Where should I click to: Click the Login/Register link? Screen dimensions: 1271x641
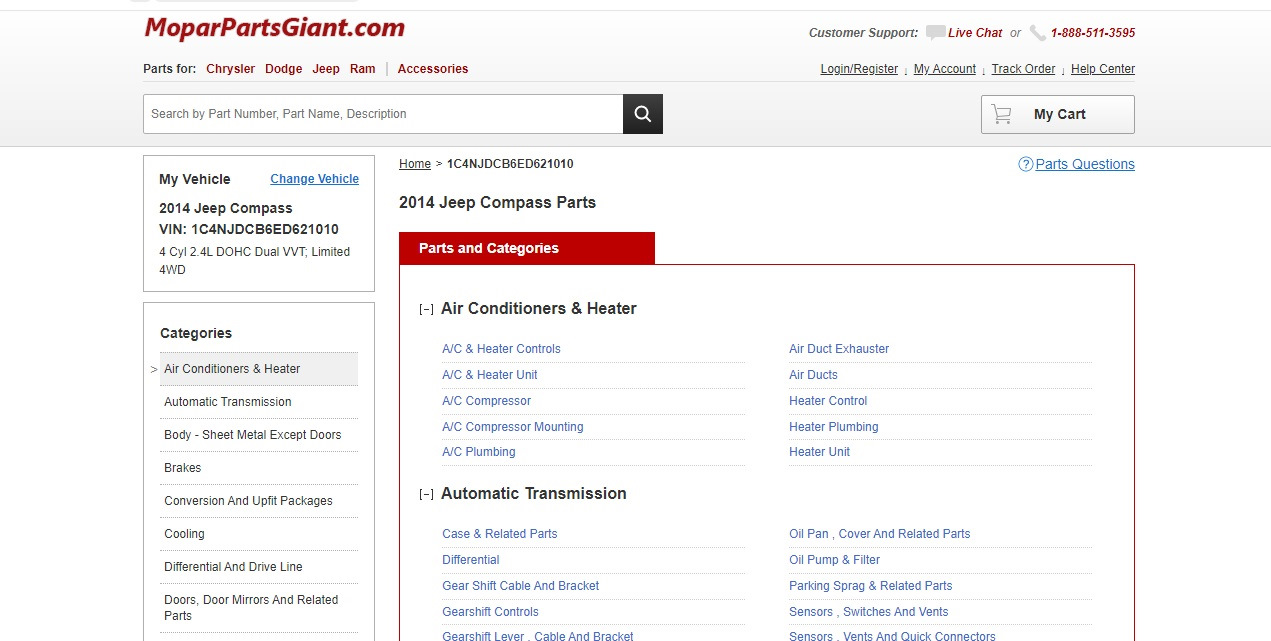click(x=859, y=69)
